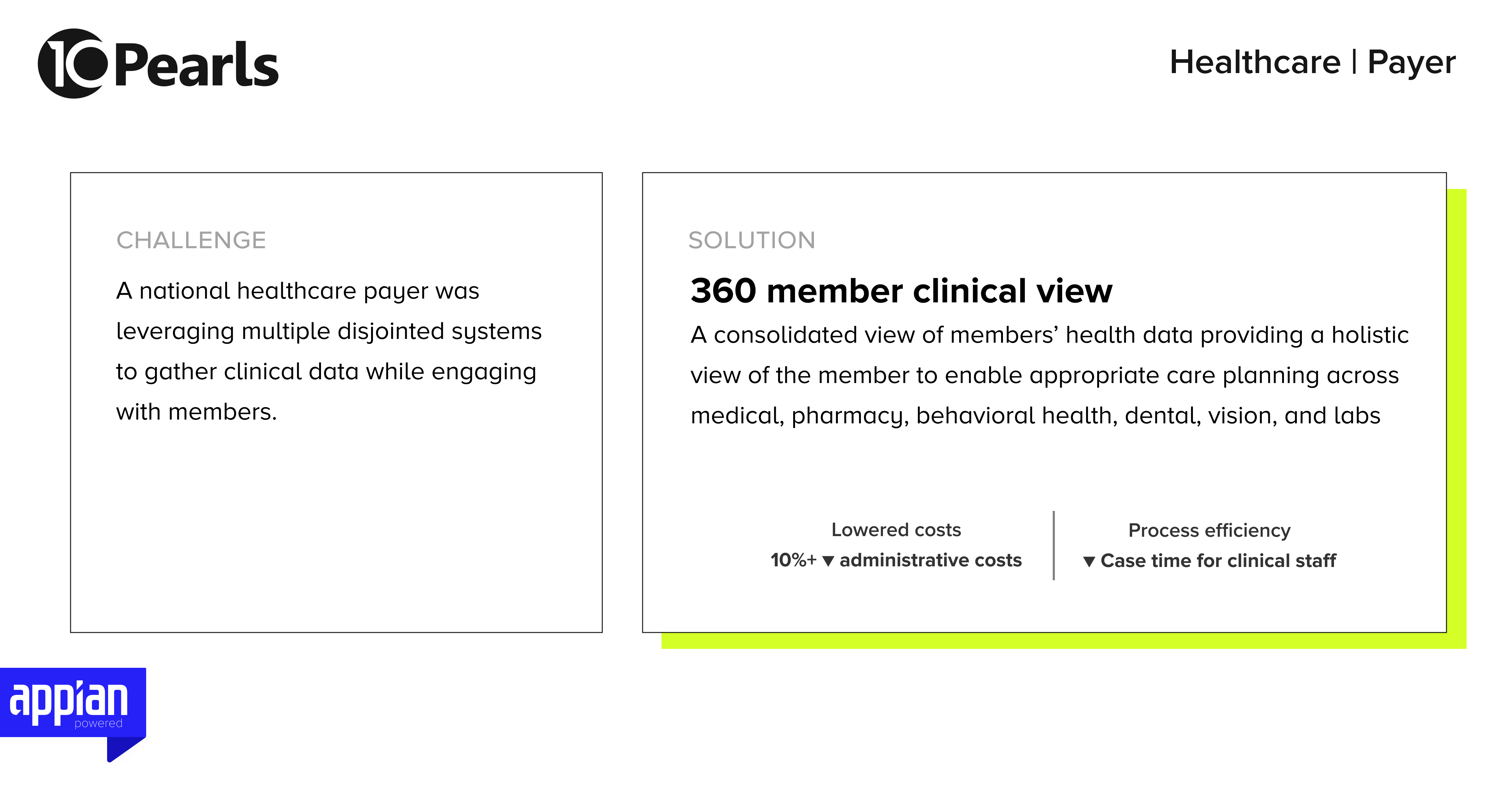Select the 'Payer' header word
The width and height of the screenshot is (1512, 790).
[1411, 62]
